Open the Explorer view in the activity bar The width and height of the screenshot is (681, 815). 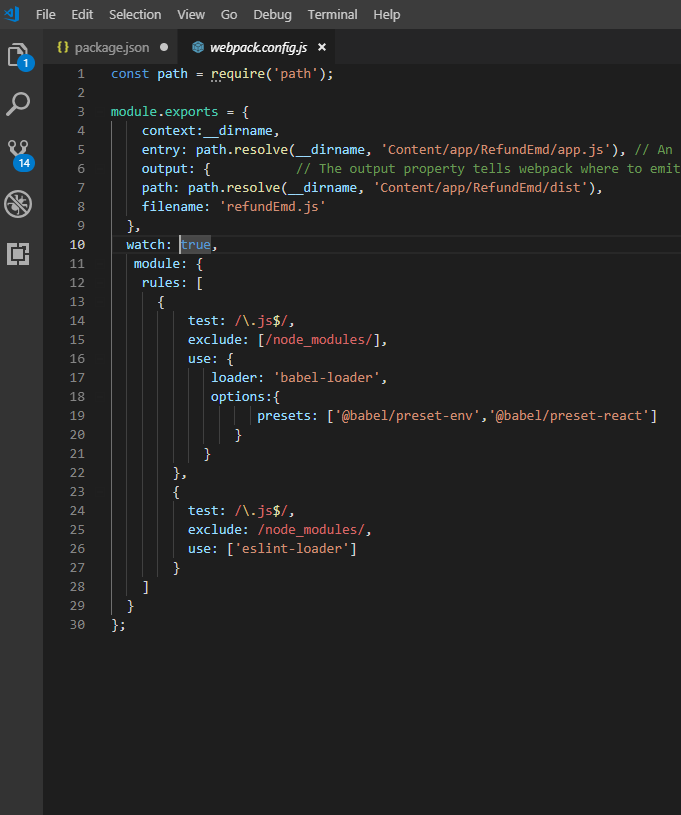[20, 56]
